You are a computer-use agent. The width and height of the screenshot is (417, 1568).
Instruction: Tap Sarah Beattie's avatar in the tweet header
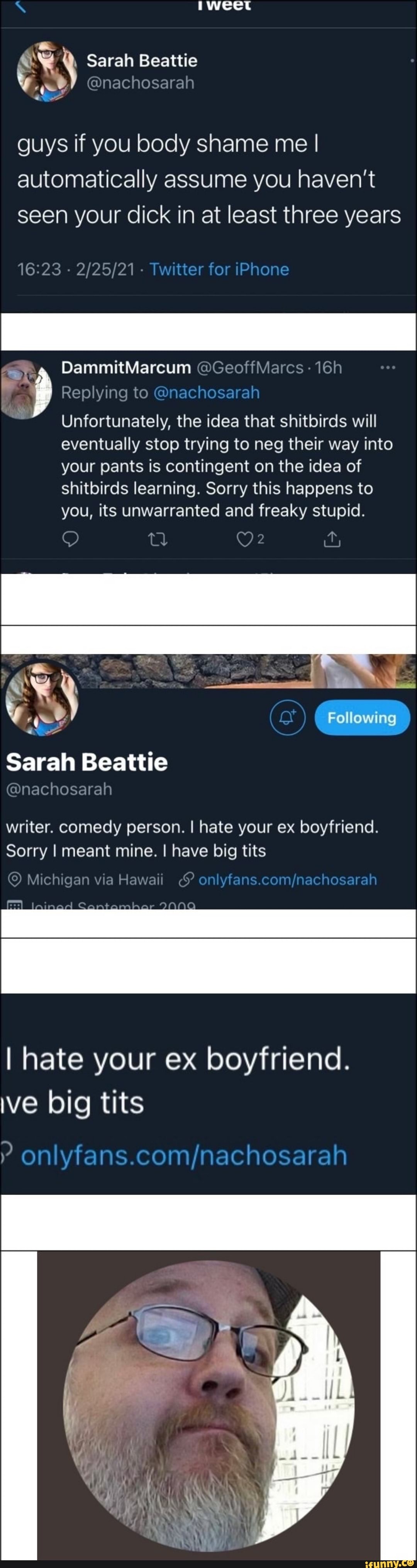47,72
